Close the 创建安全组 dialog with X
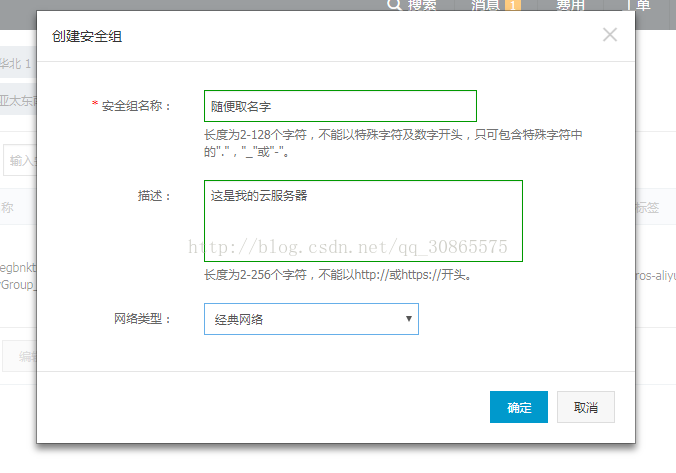The height and width of the screenshot is (473, 676). click(x=610, y=34)
